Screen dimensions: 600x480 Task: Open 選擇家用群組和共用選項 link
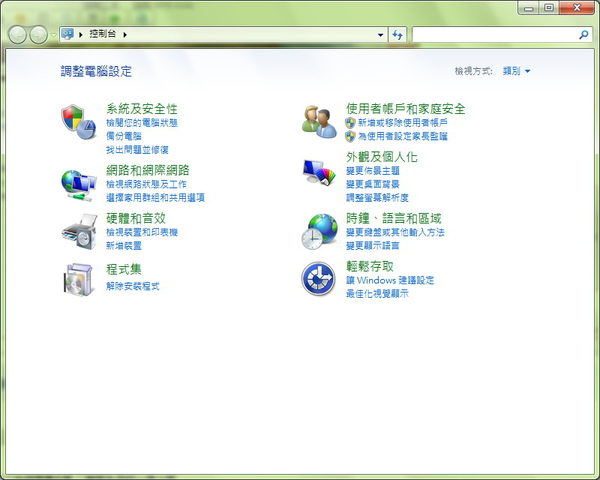(x=155, y=198)
